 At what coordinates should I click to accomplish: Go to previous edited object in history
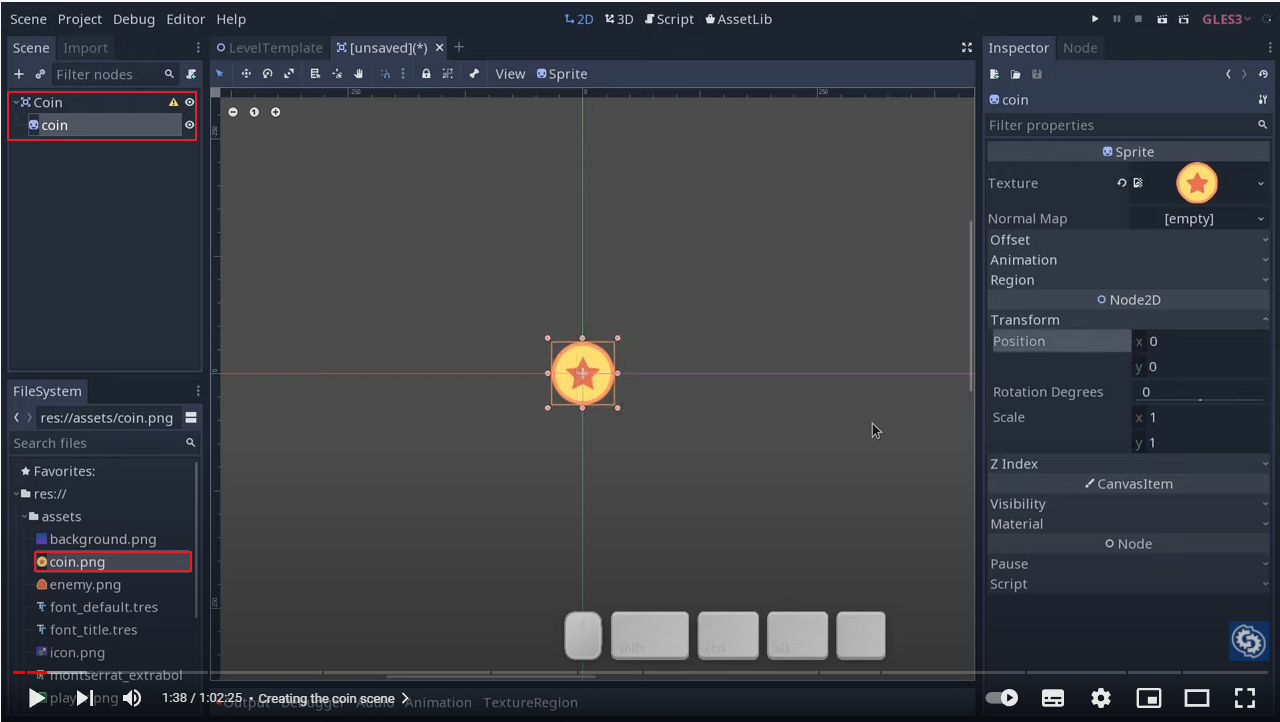pyautogui.click(x=1228, y=74)
